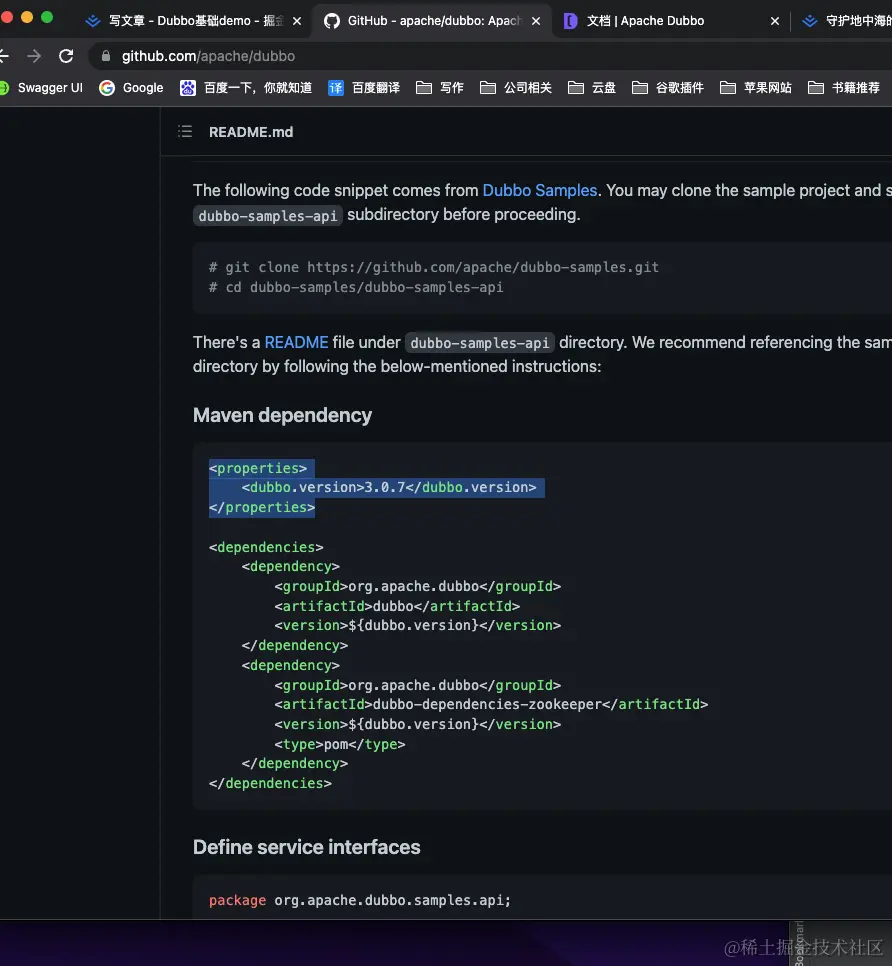Click the artifactId dubbo line
This screenshot has height=966, width=892.
[x=397, y=606]
